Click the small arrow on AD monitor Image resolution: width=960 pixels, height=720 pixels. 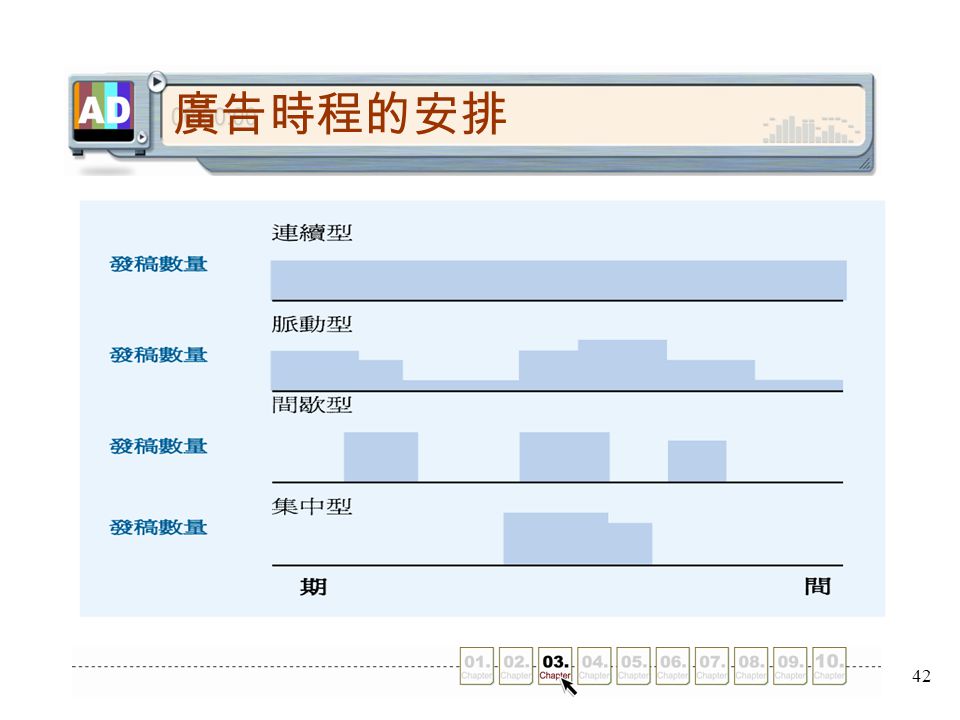point(141,137)
